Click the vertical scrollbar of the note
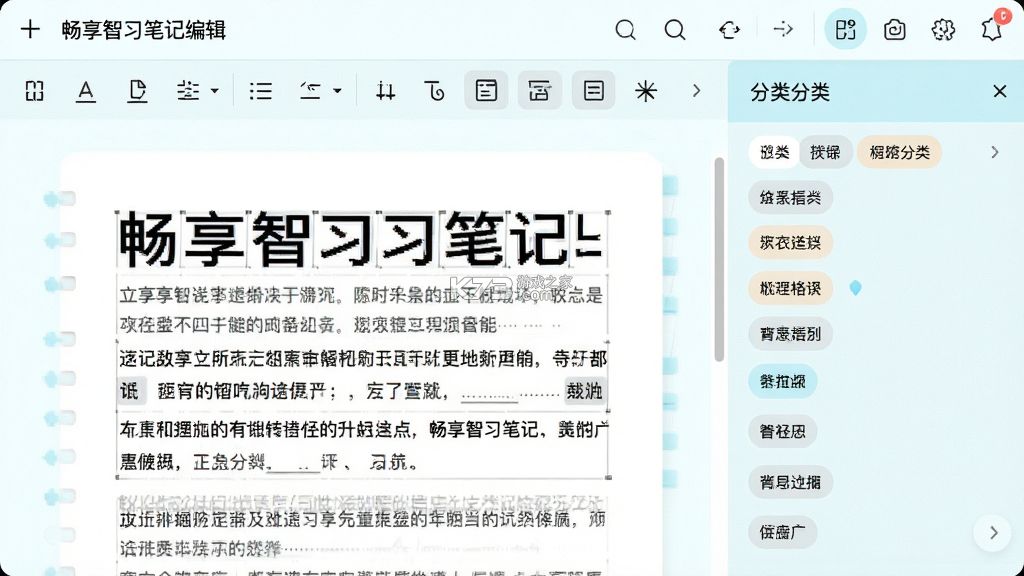Image resolution: width=1024 pixels, height=576 pixels. coord(719,259)
